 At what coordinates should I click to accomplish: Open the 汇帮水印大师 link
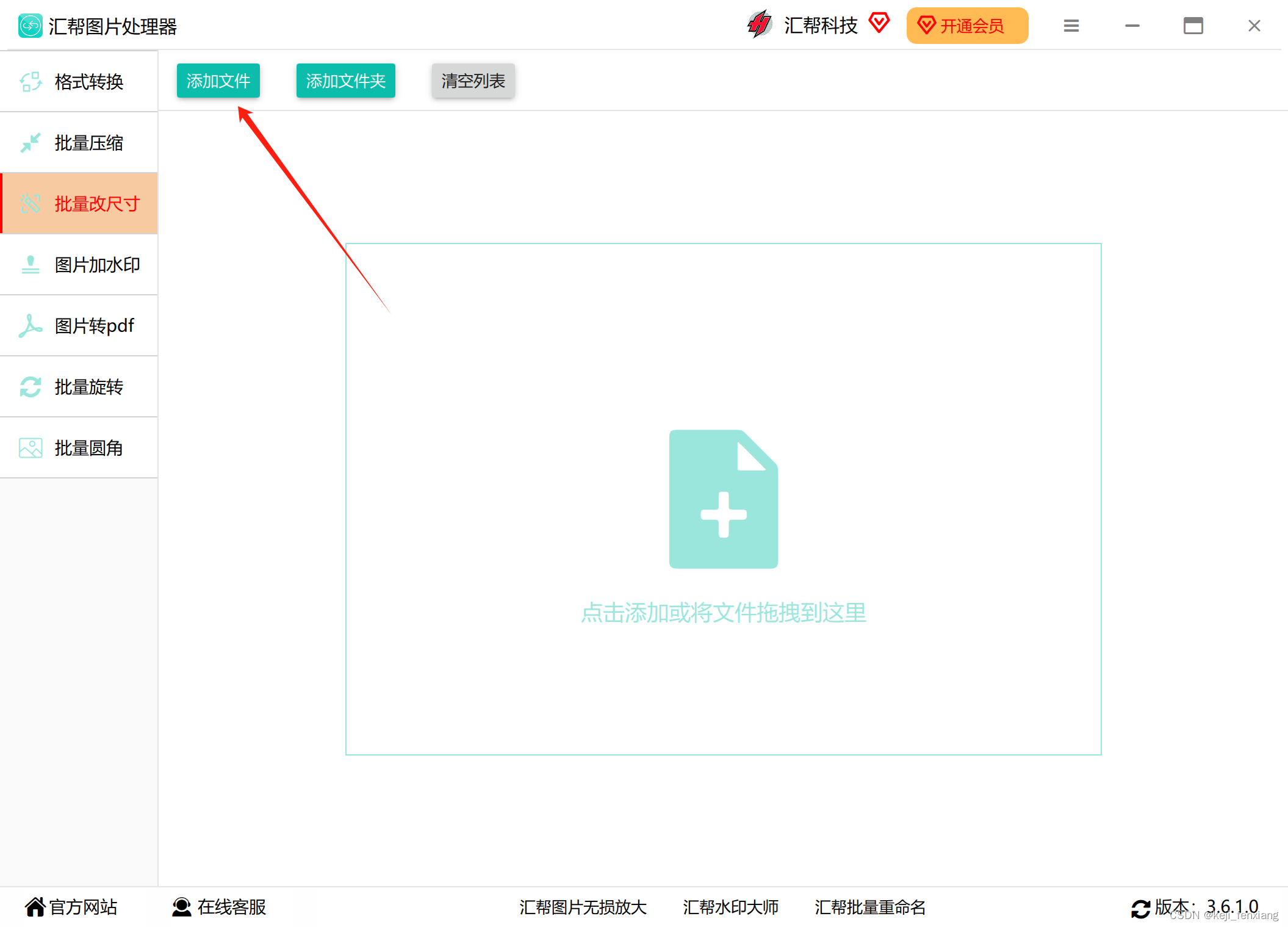tap(730, 907)
